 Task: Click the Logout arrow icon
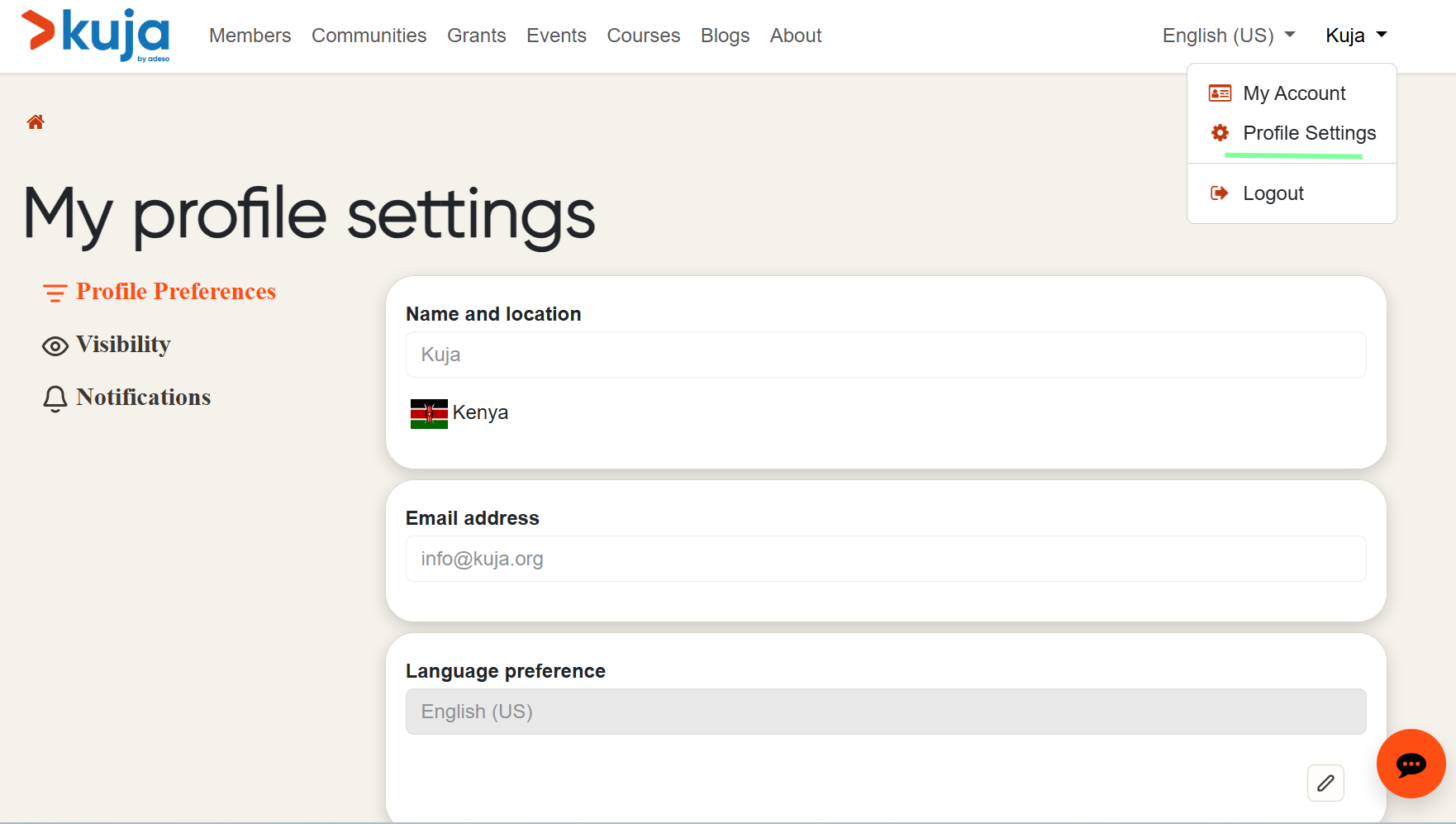(x=1220, y=193)
